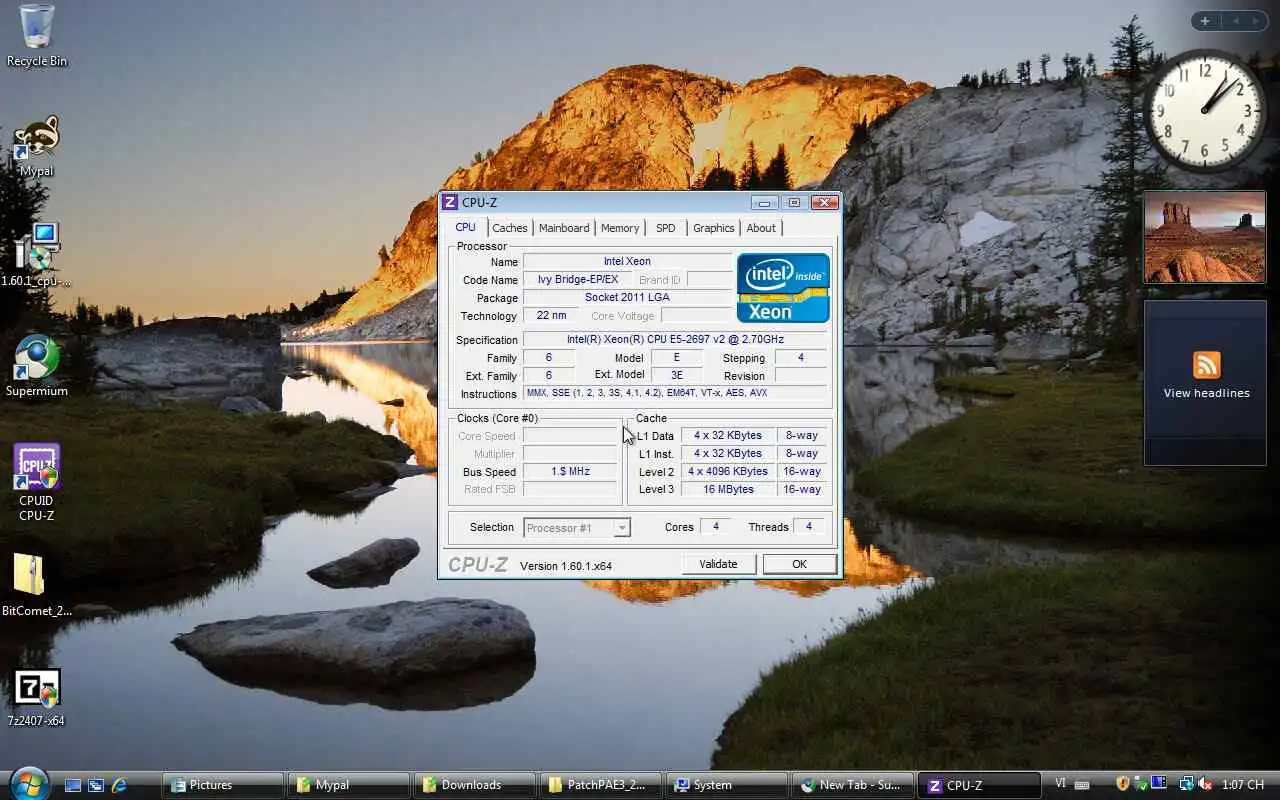Open the About tab

pyautogui.click(x=761, y=228)
